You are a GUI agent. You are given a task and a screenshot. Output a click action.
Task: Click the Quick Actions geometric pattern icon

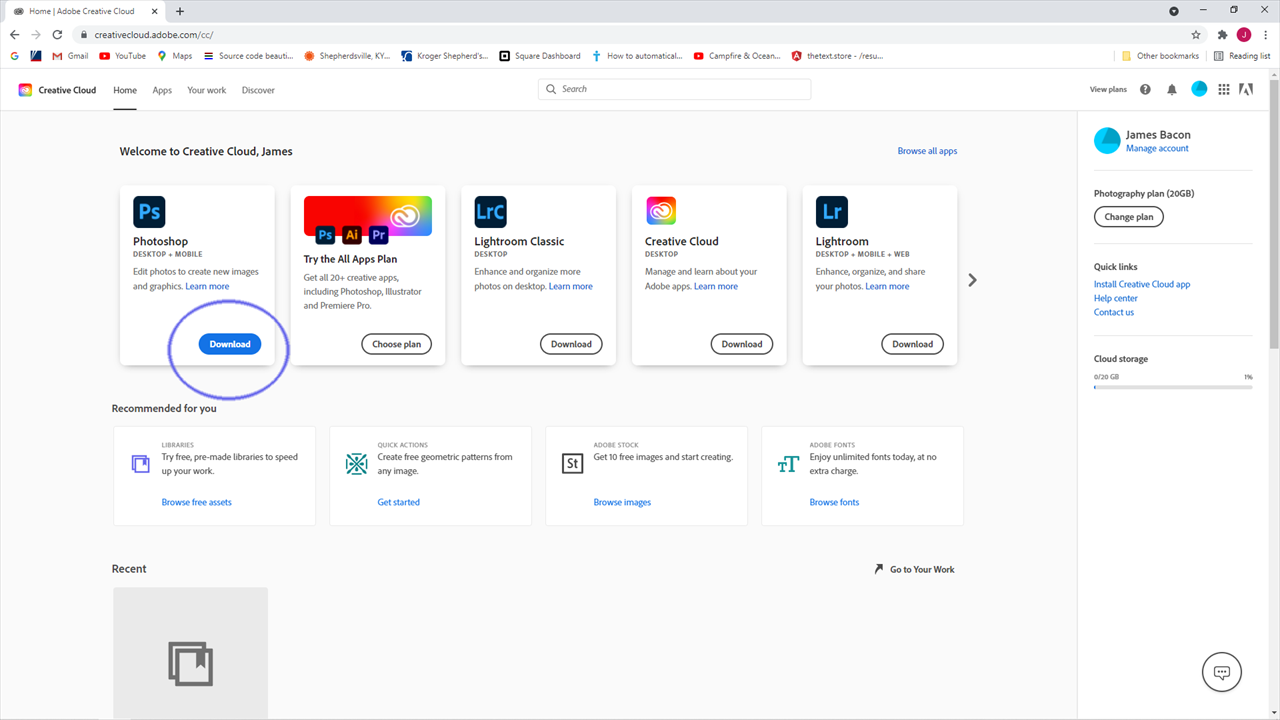(356, 464)
